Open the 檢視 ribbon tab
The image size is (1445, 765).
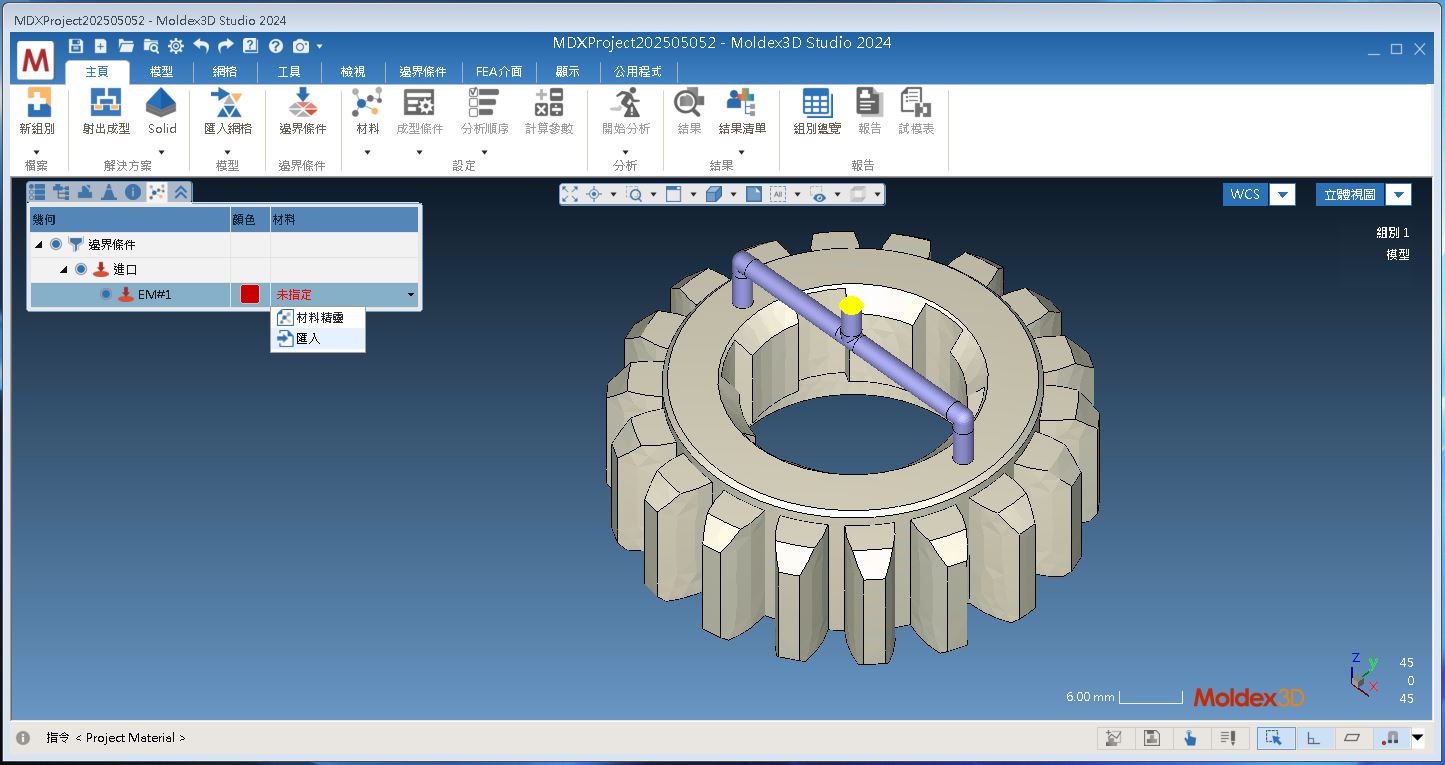(353, 72)
